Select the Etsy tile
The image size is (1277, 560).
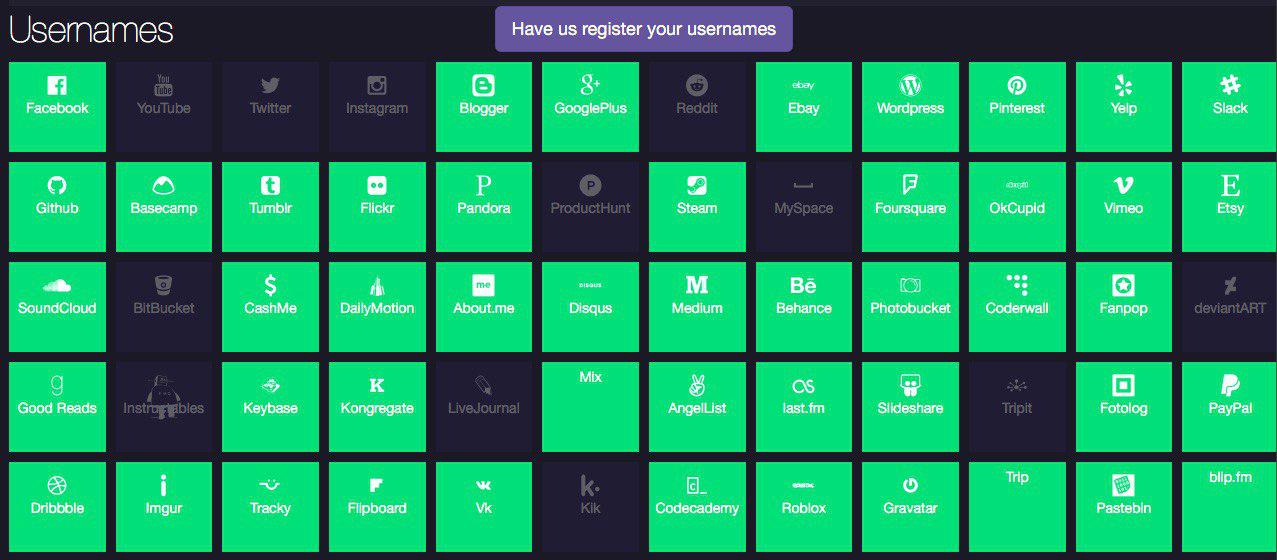tap(1230, 207)
